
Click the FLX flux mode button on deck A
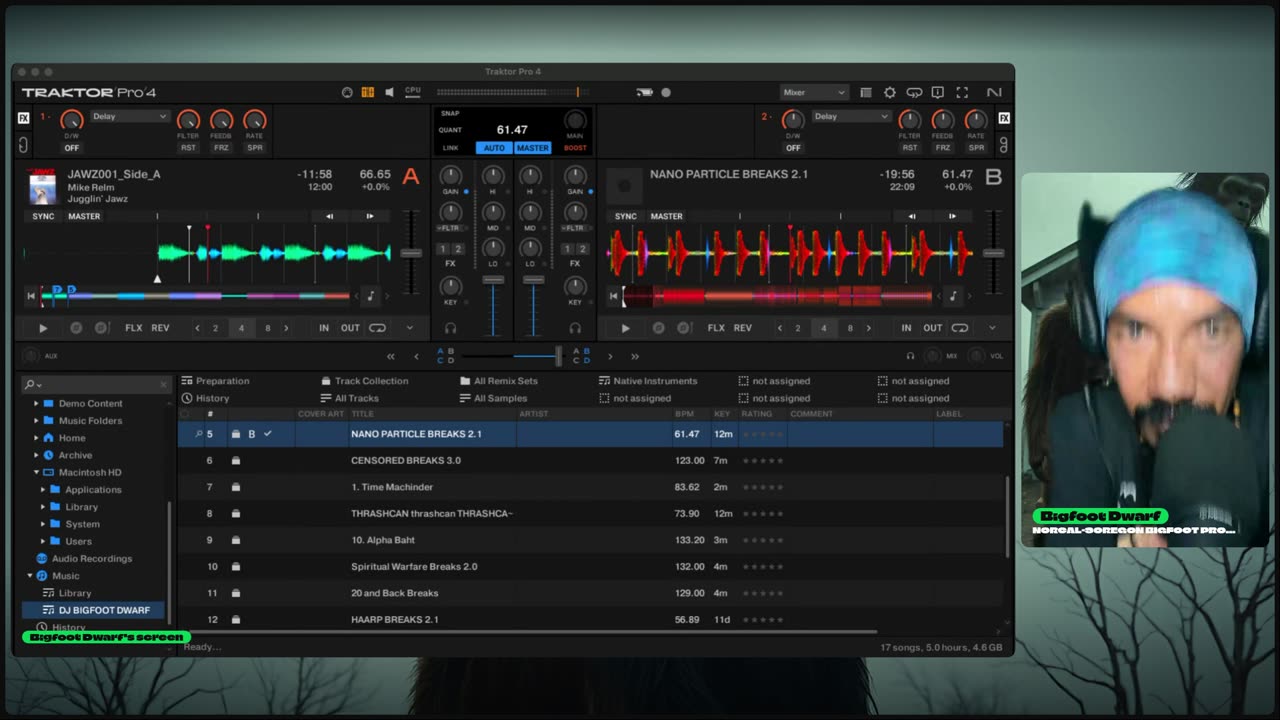tap(133, 328)
